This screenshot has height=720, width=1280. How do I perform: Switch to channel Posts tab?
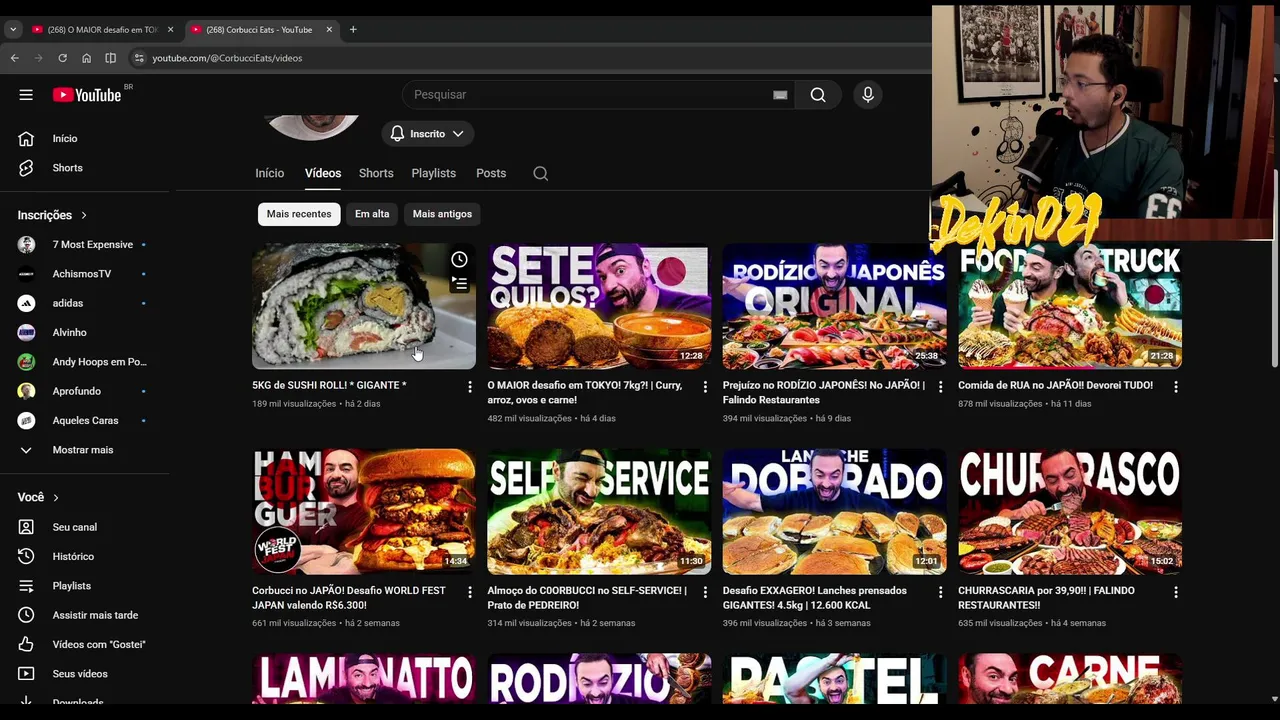coord(491,173)
